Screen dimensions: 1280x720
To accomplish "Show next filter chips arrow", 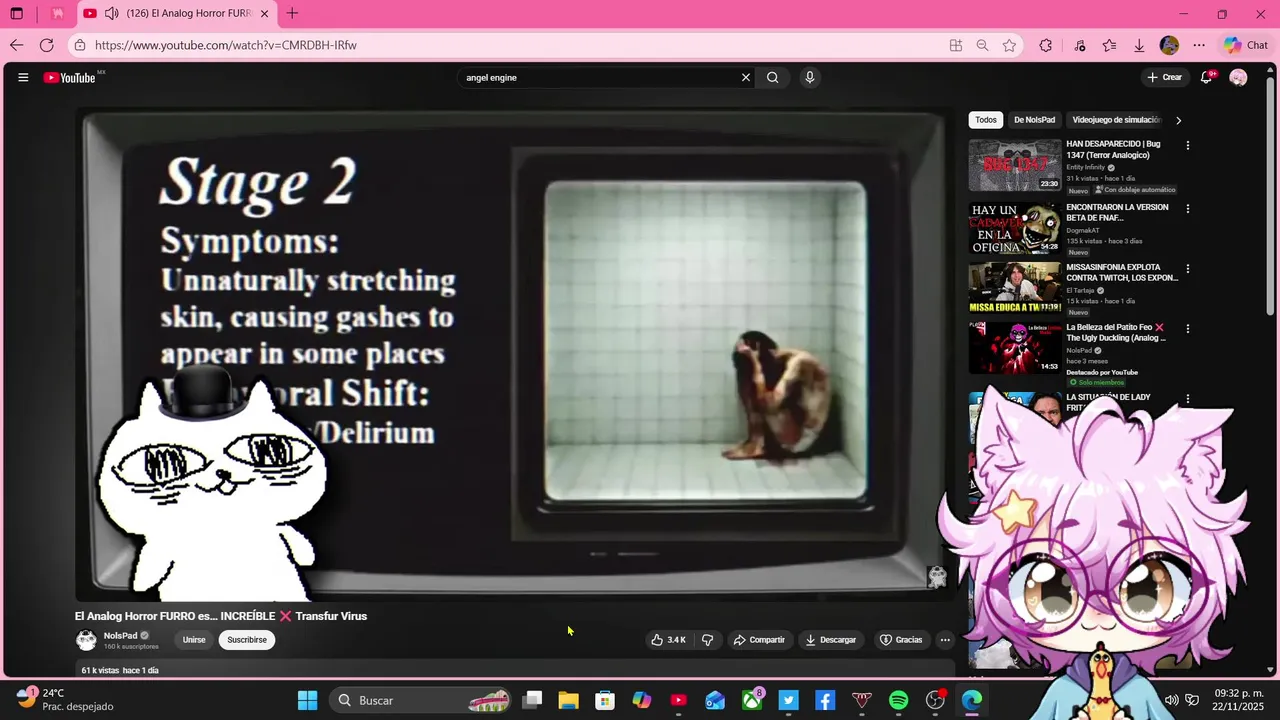I will tap(1178, 120).
